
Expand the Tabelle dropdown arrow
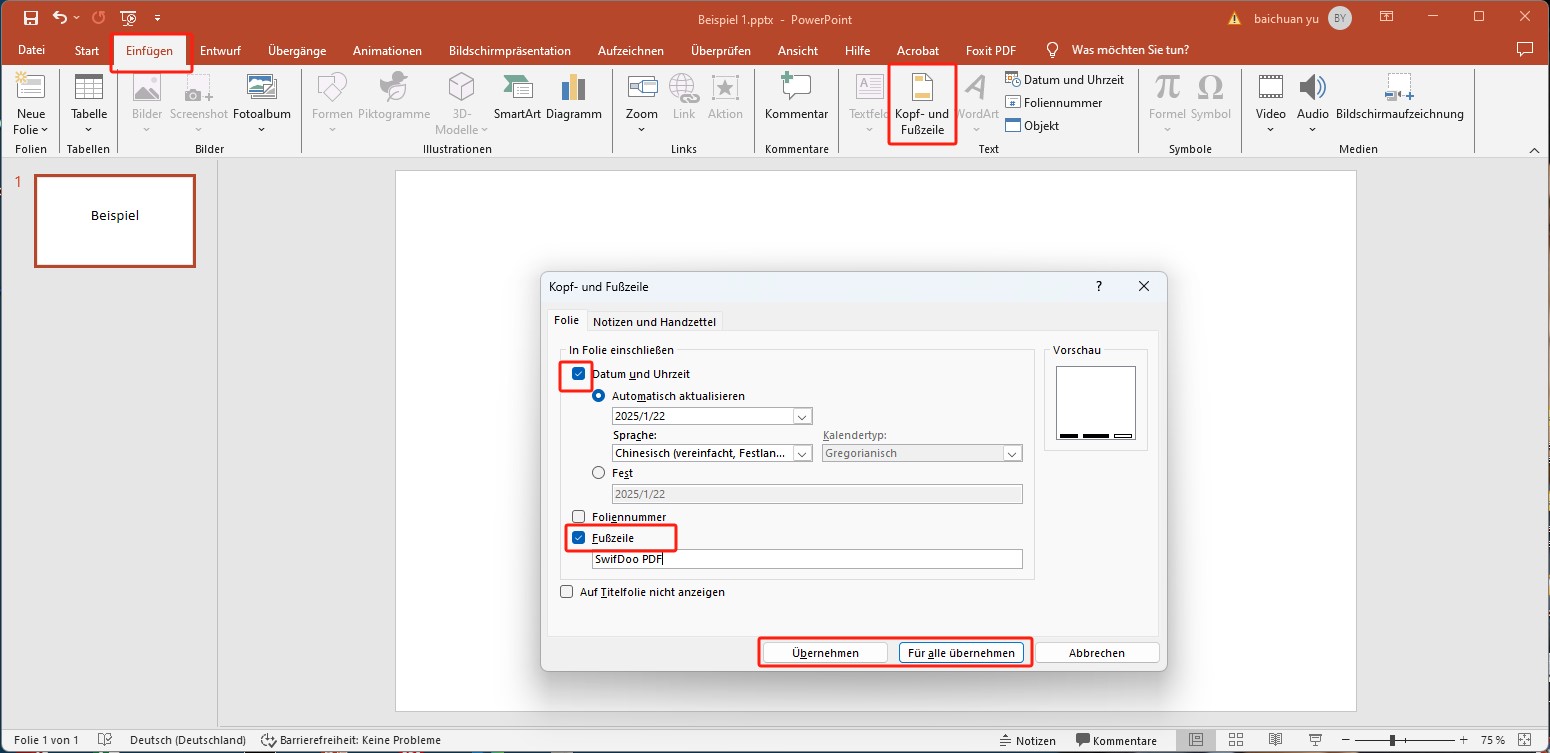89,130
